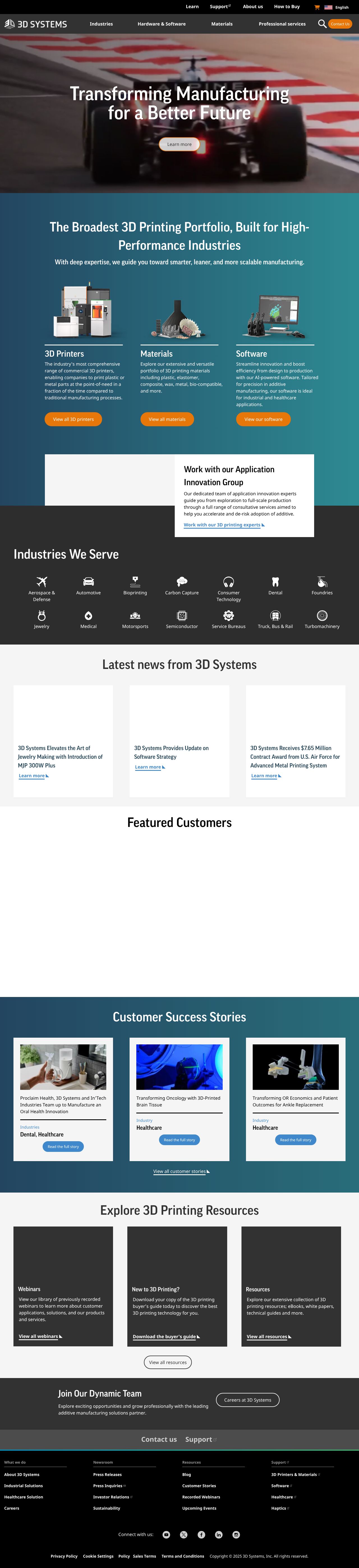Click the orange Contact Us button

pyautogui.click(x=340, y=24)
